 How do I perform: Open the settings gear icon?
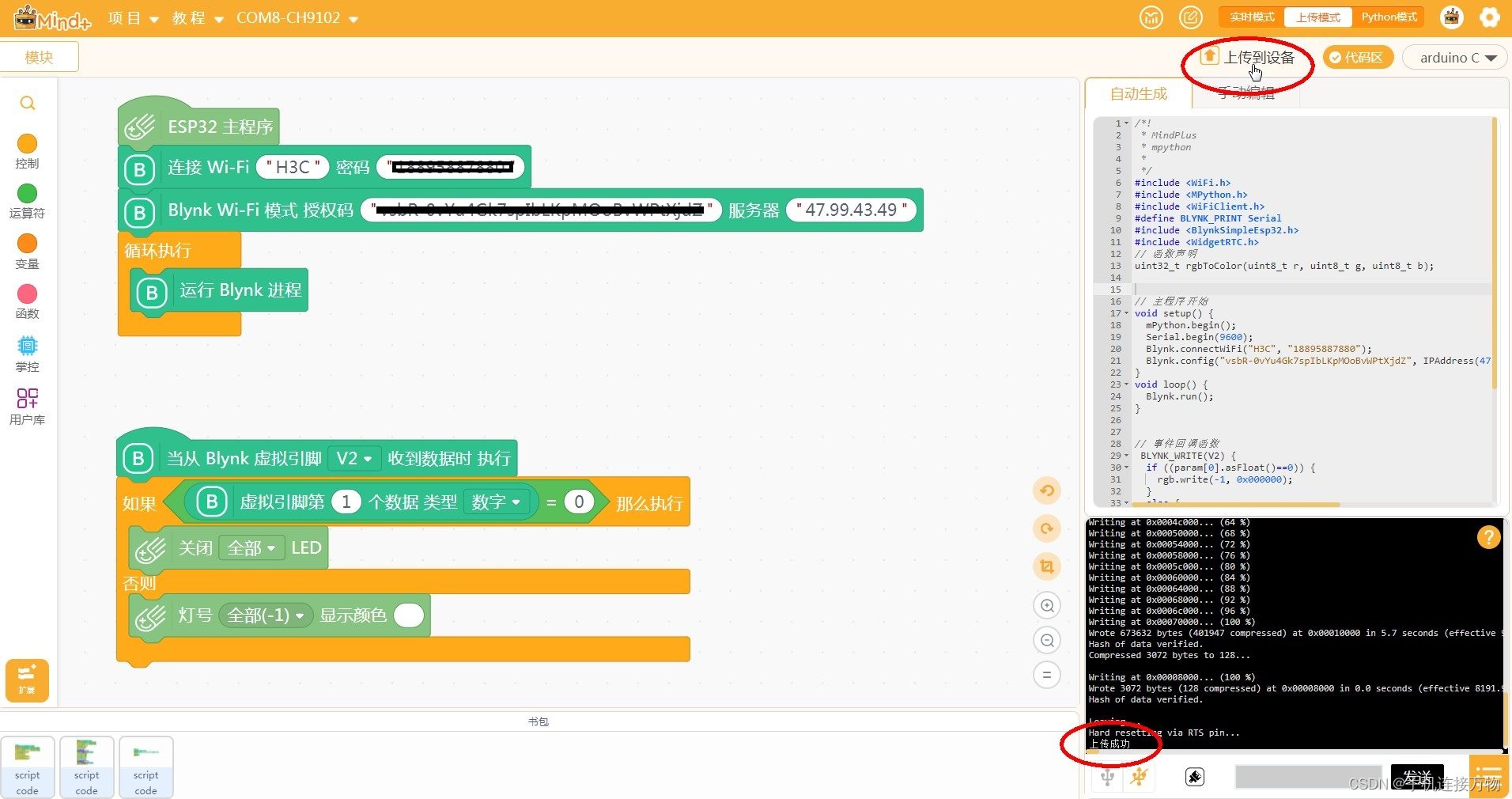1490,17
